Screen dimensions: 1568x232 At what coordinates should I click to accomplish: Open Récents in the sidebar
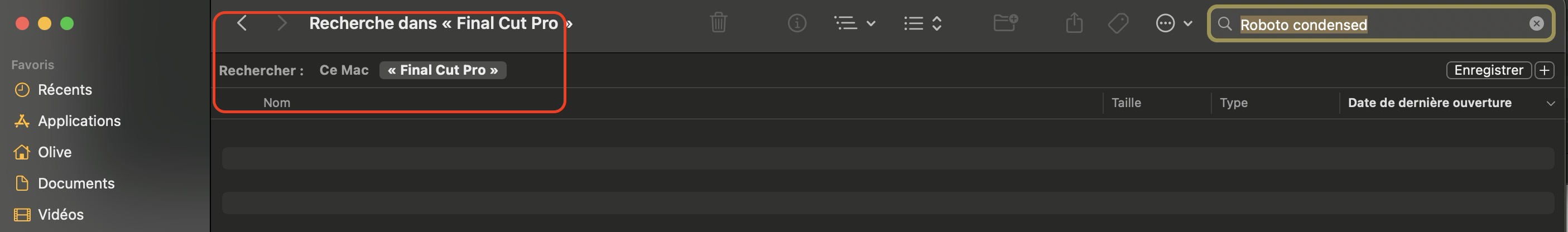65,90
